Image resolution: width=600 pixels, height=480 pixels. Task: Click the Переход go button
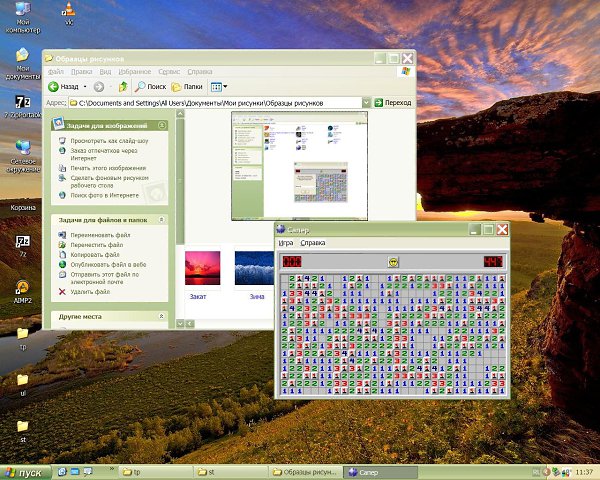393,103
